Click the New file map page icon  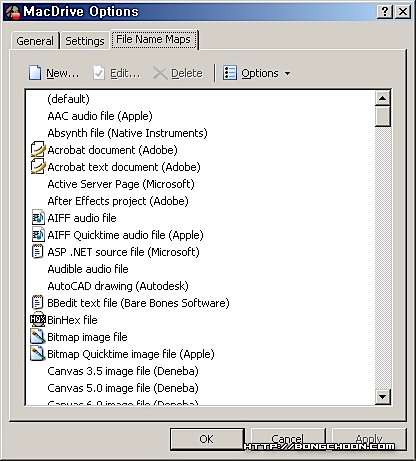pos(35,73)
